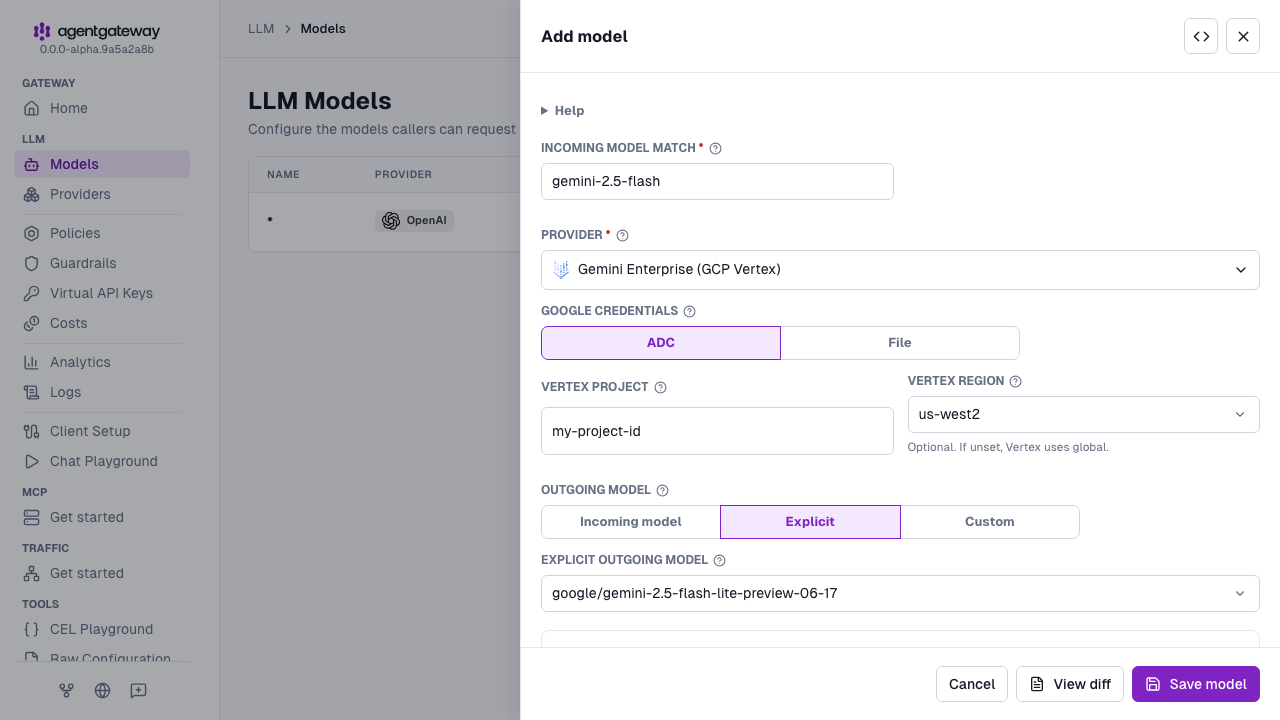
Task: Go to Models in the sidebar
Action: coord(102,164)
